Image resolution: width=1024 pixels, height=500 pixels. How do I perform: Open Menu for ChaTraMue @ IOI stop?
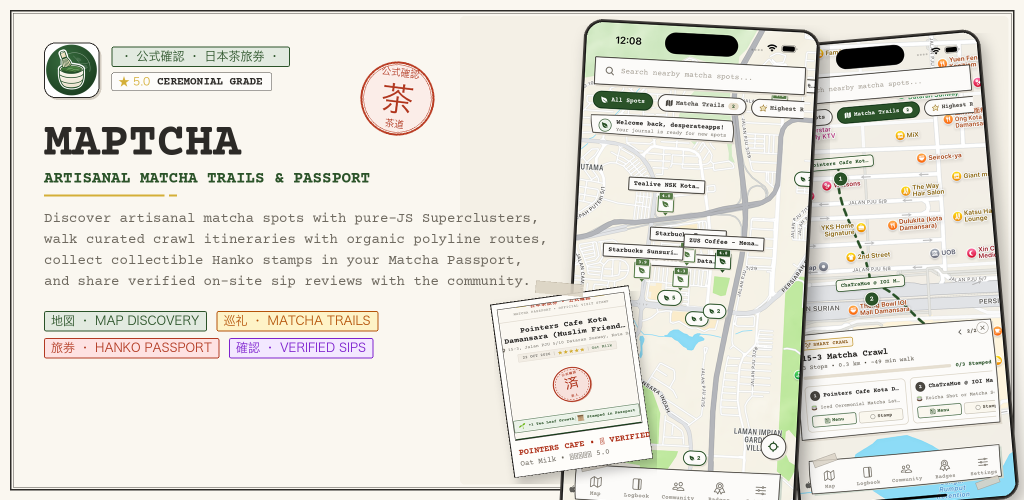point(939,411)
